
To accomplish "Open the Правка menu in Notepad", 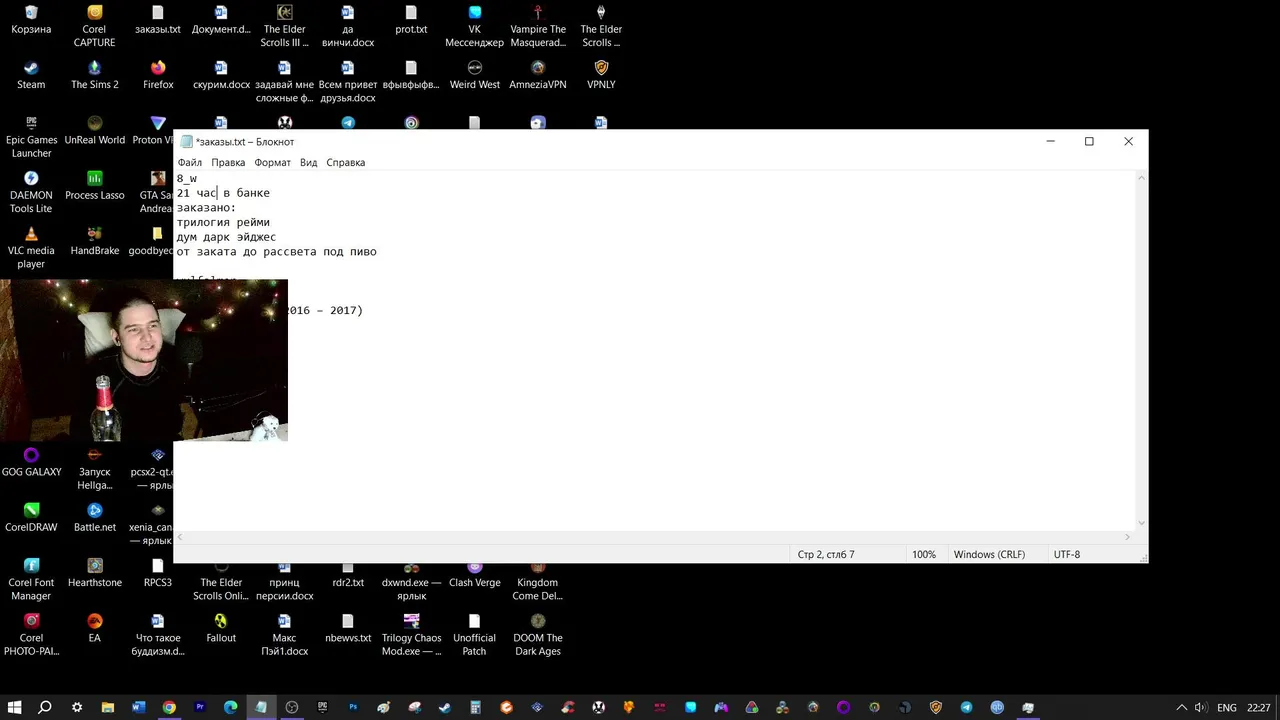I will coord(228,162).
